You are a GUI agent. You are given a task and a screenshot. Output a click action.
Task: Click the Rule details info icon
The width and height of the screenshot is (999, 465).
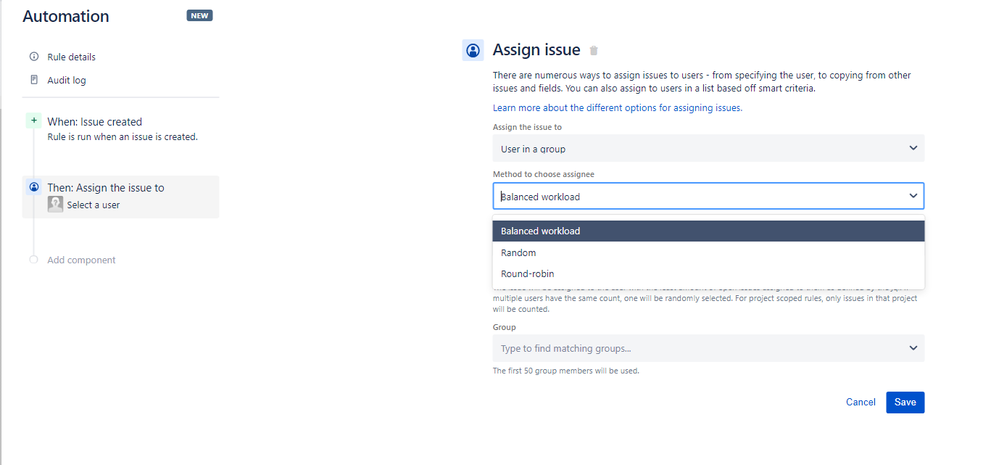[x=34, y=57]
